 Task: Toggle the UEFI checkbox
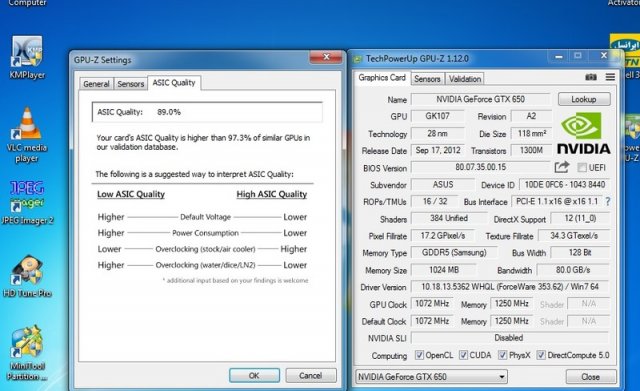(582, 167)
